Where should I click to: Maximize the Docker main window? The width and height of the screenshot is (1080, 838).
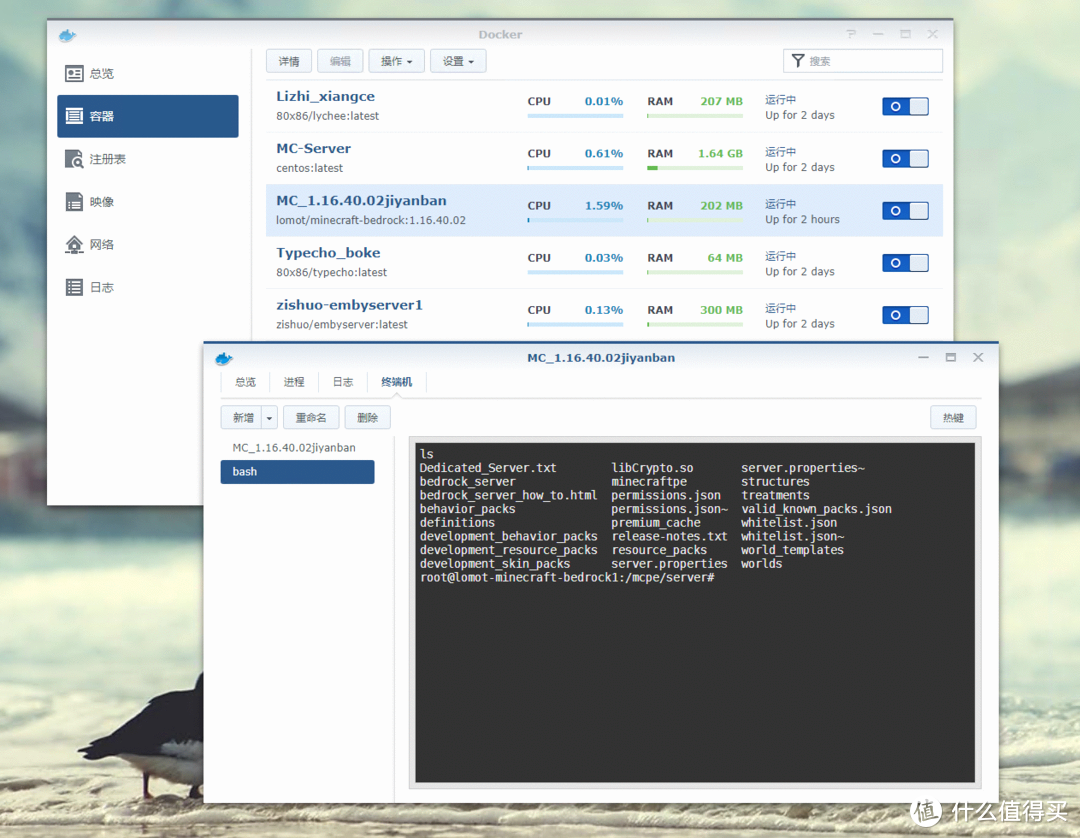pos(905,34)
